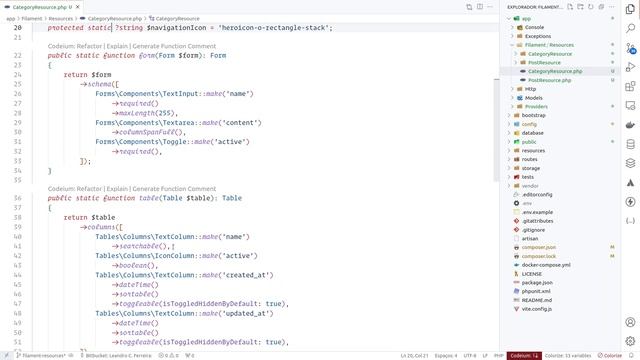640x360 pixels.
Task: Open notifications bell in status bar
Action: point(631,356)
